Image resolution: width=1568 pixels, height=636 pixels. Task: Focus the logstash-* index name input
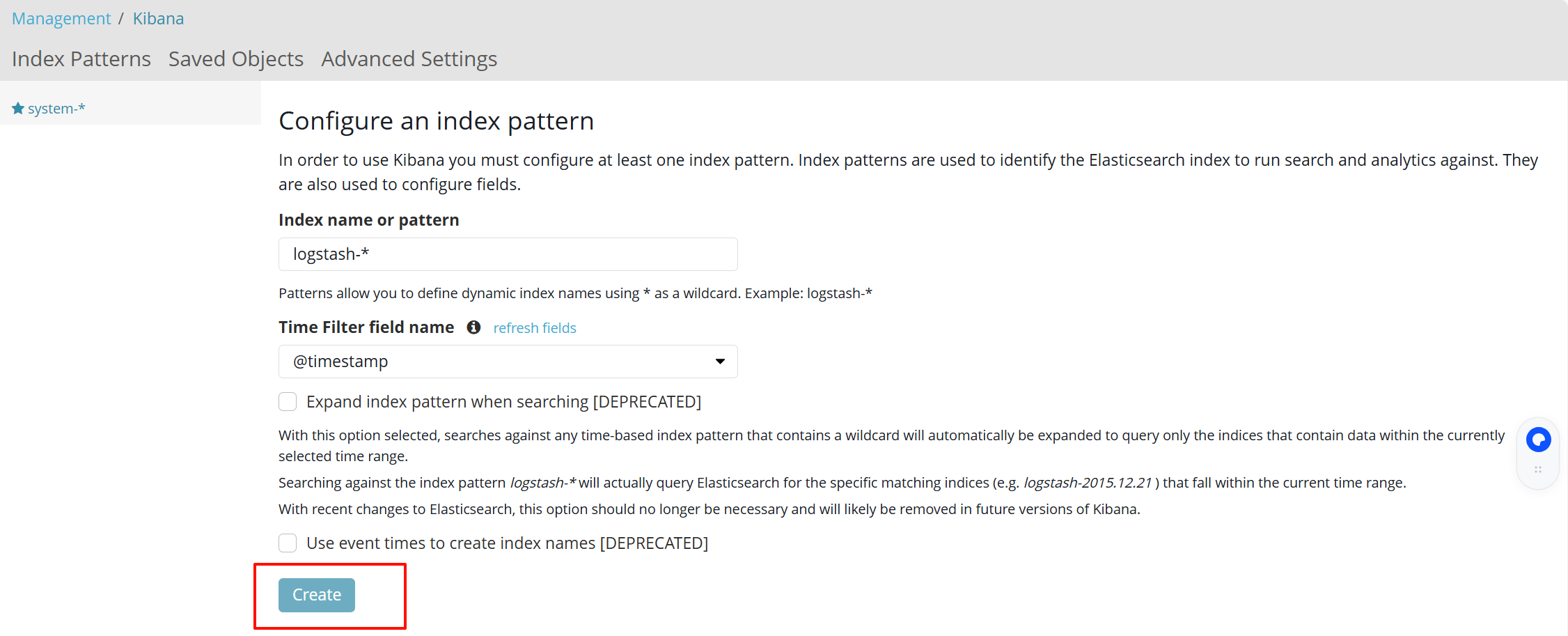point(508,254)
